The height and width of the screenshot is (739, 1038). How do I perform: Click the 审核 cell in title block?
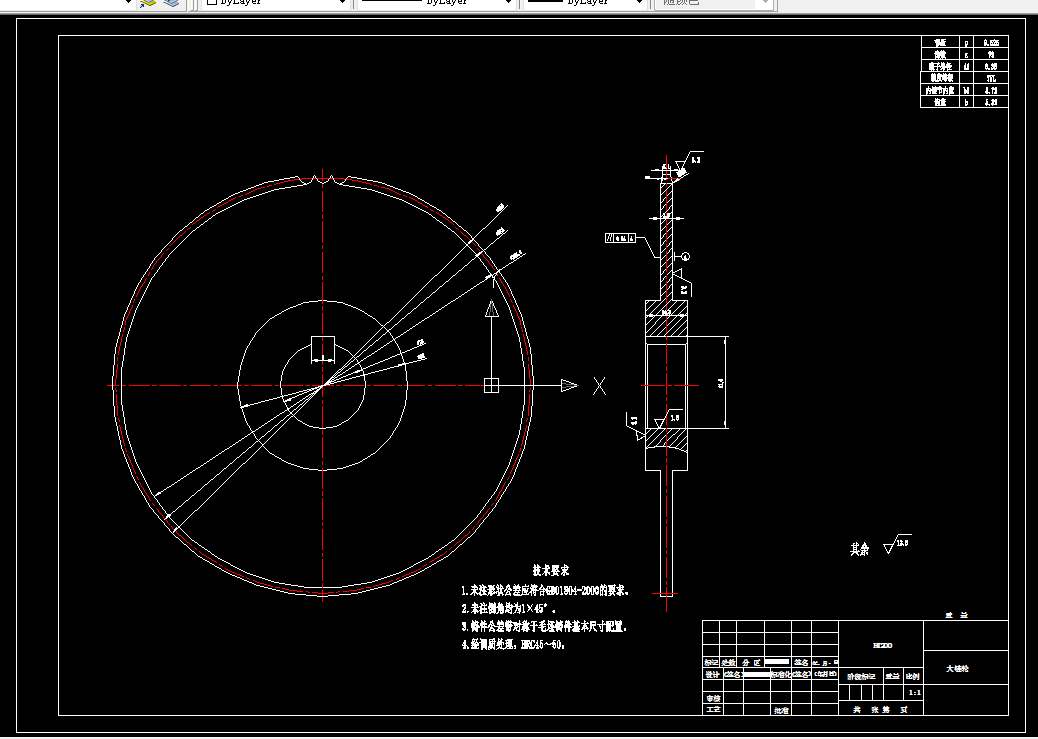coord(712,698)
